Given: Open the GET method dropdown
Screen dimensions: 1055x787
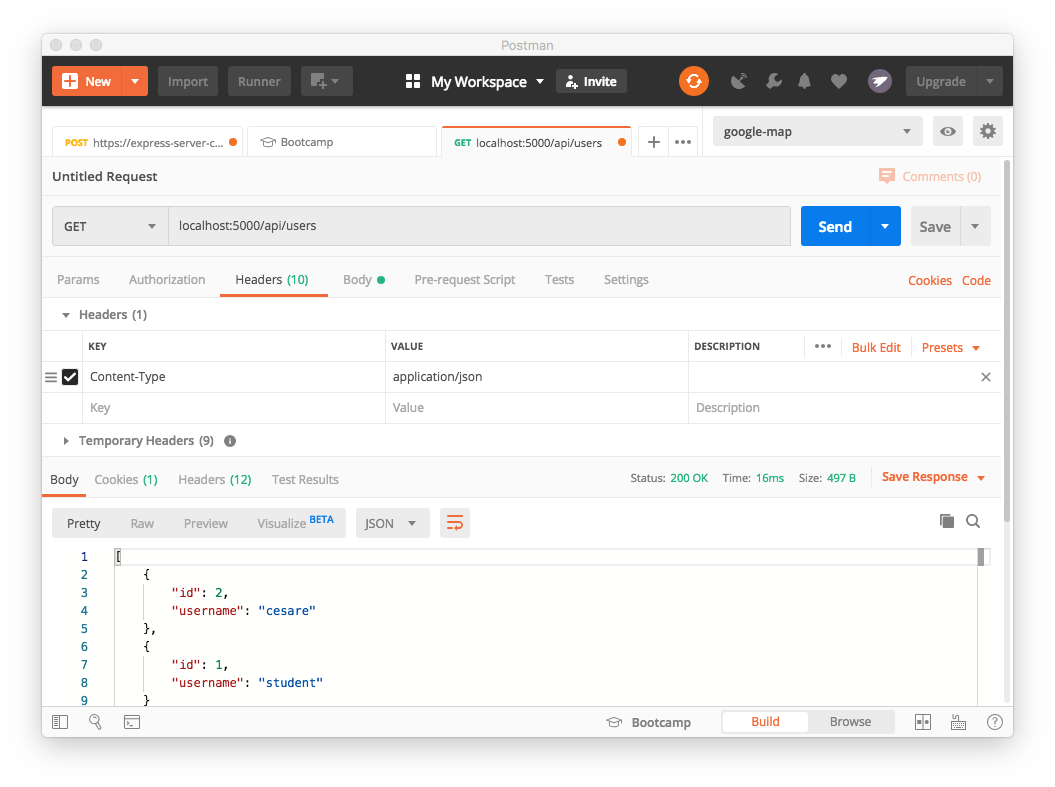Looking at the screenshot, I should point(110,226).
